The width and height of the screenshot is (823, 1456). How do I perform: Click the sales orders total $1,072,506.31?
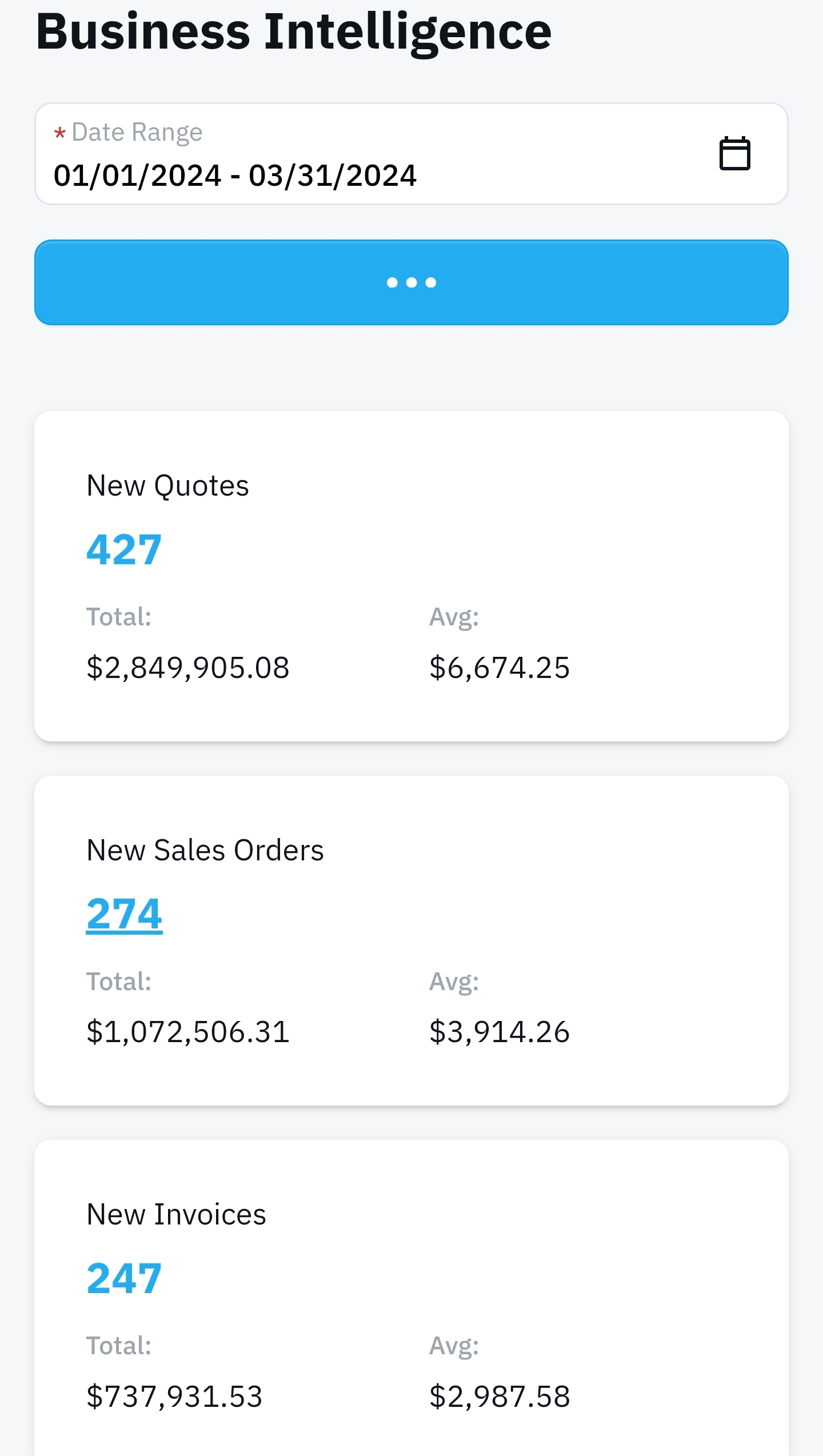[x=188, y=1032]
